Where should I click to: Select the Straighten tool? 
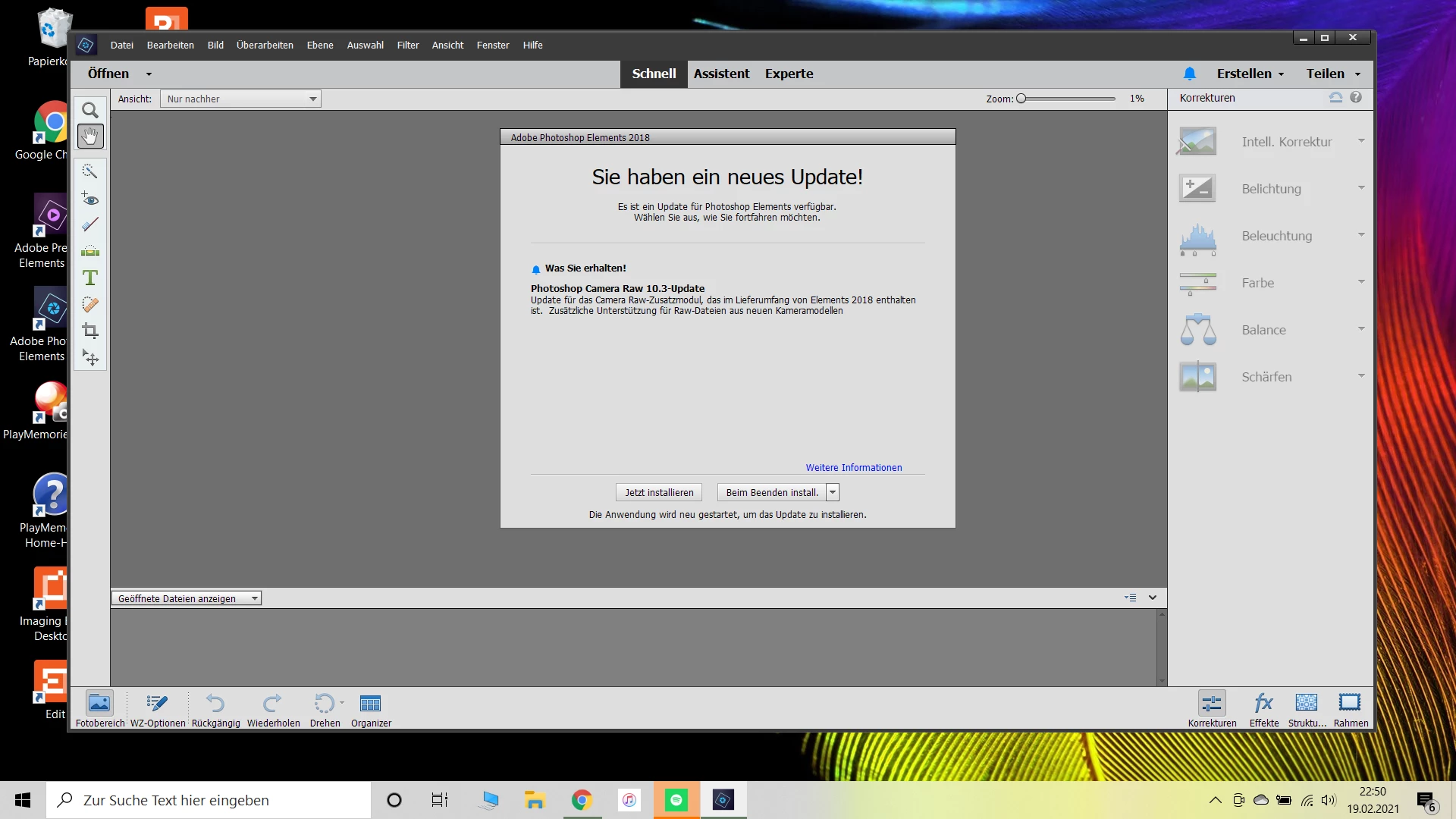coord(90,251)
